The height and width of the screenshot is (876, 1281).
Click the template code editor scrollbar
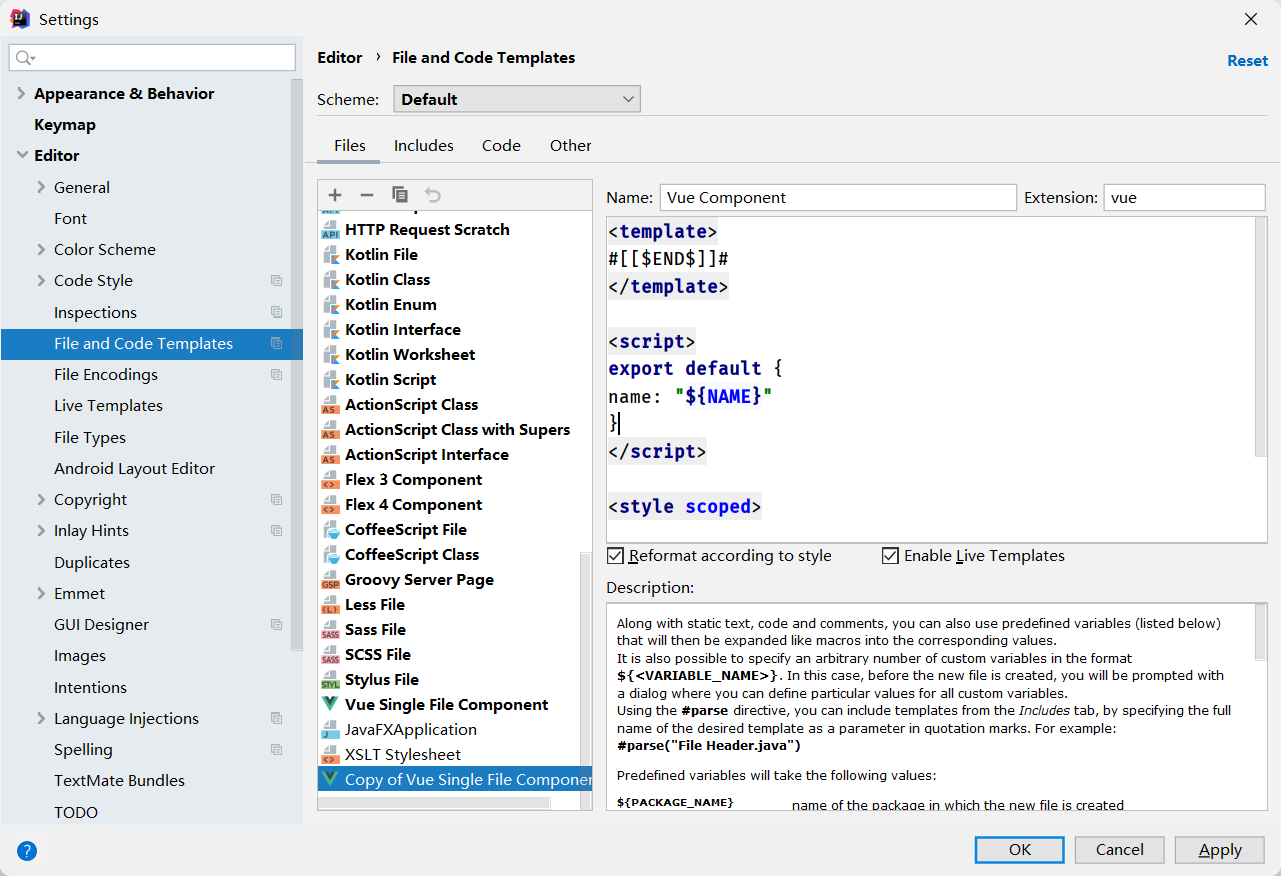[x=1261, y=340]
